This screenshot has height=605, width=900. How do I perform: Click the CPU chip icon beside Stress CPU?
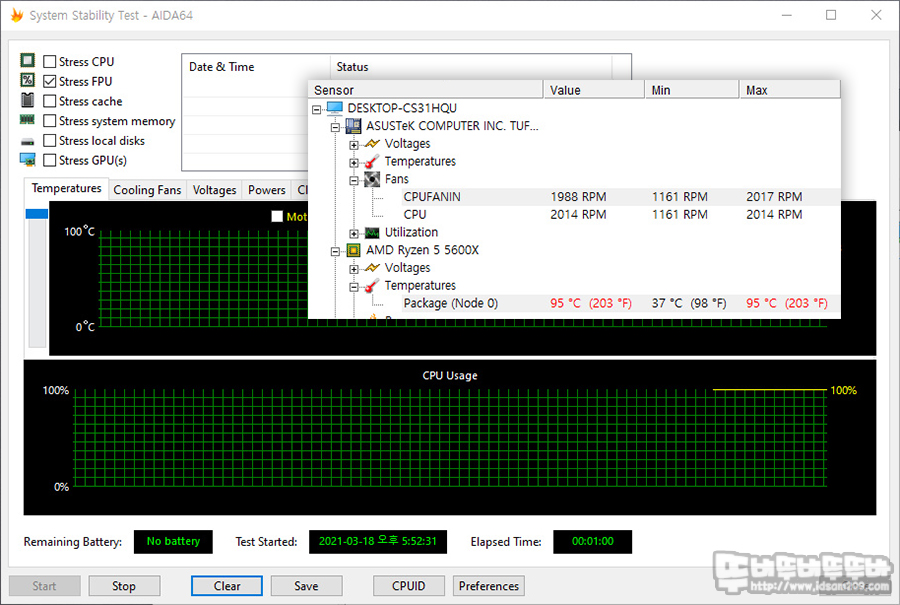(x=28, y=60)
